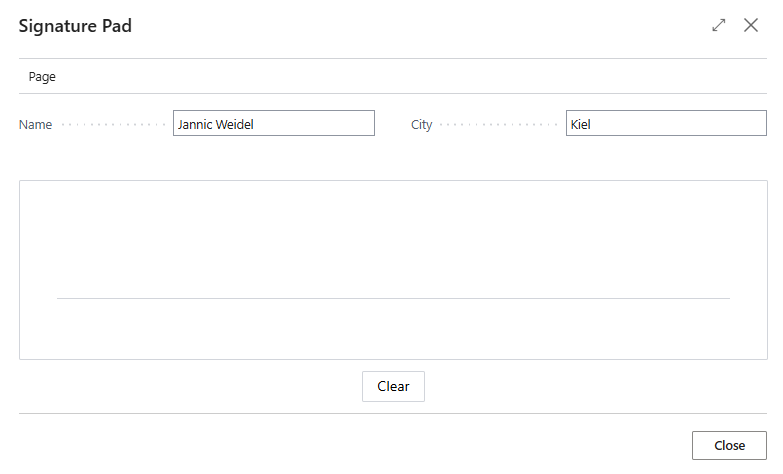Click the left end of the signature line
Screen dimensions: 783x474
[x=60, y=298]
